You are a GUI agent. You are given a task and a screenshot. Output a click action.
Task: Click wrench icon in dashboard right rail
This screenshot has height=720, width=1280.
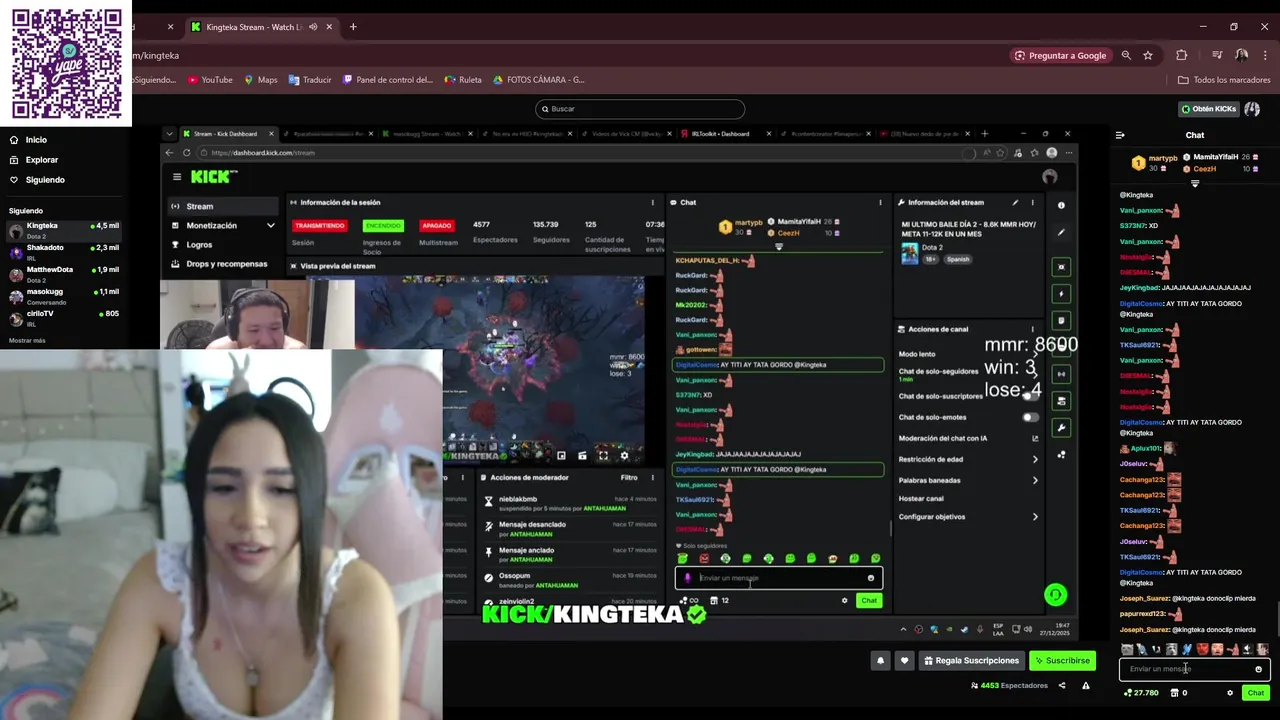[1061, 428]
